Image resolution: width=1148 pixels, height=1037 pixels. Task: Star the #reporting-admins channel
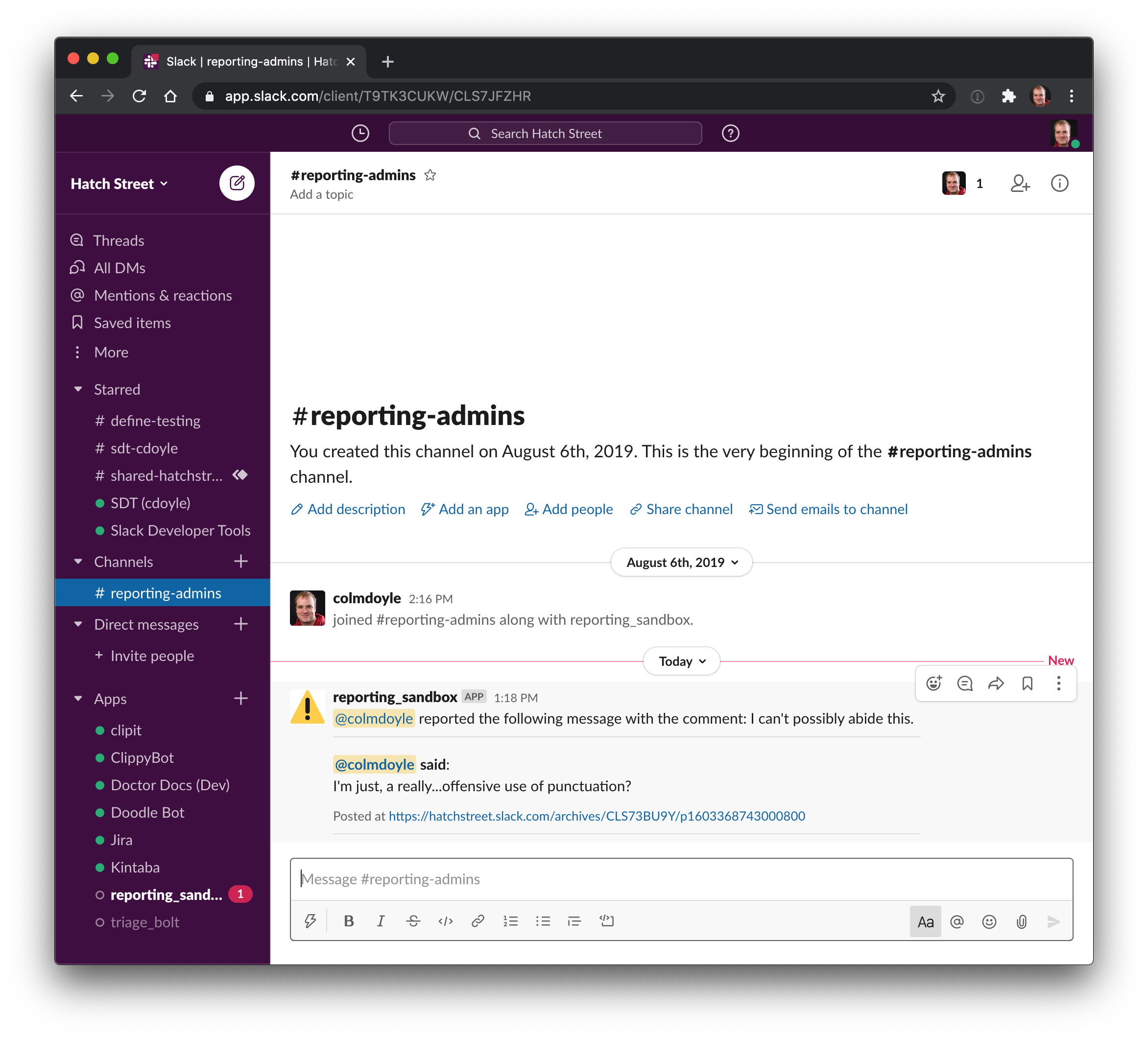(430, 175)
